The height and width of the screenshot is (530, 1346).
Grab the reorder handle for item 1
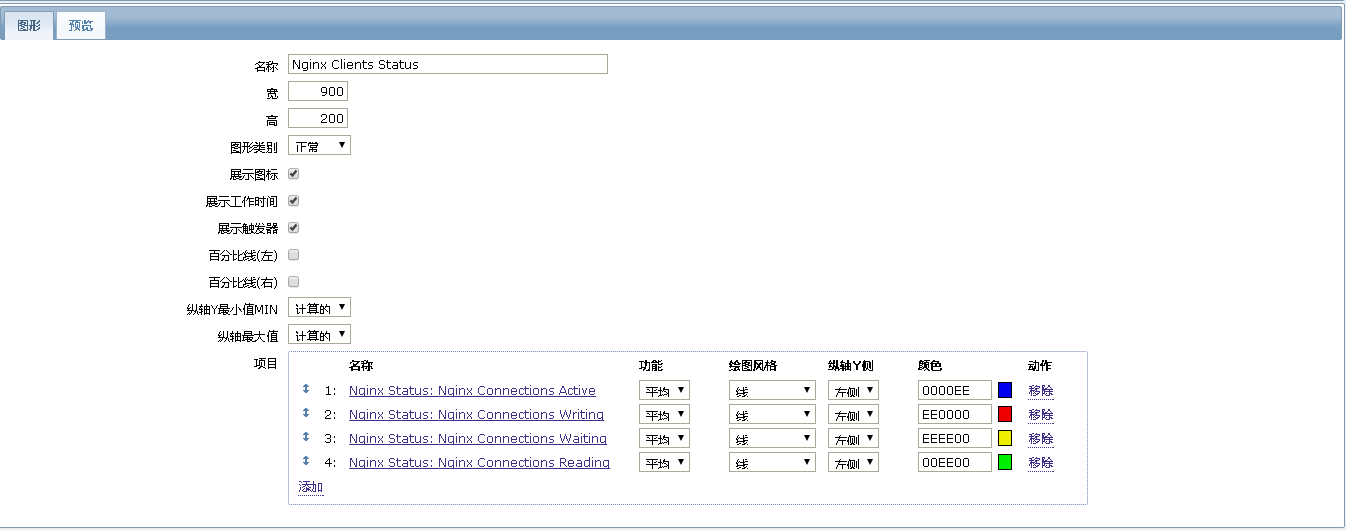[306, 389]
